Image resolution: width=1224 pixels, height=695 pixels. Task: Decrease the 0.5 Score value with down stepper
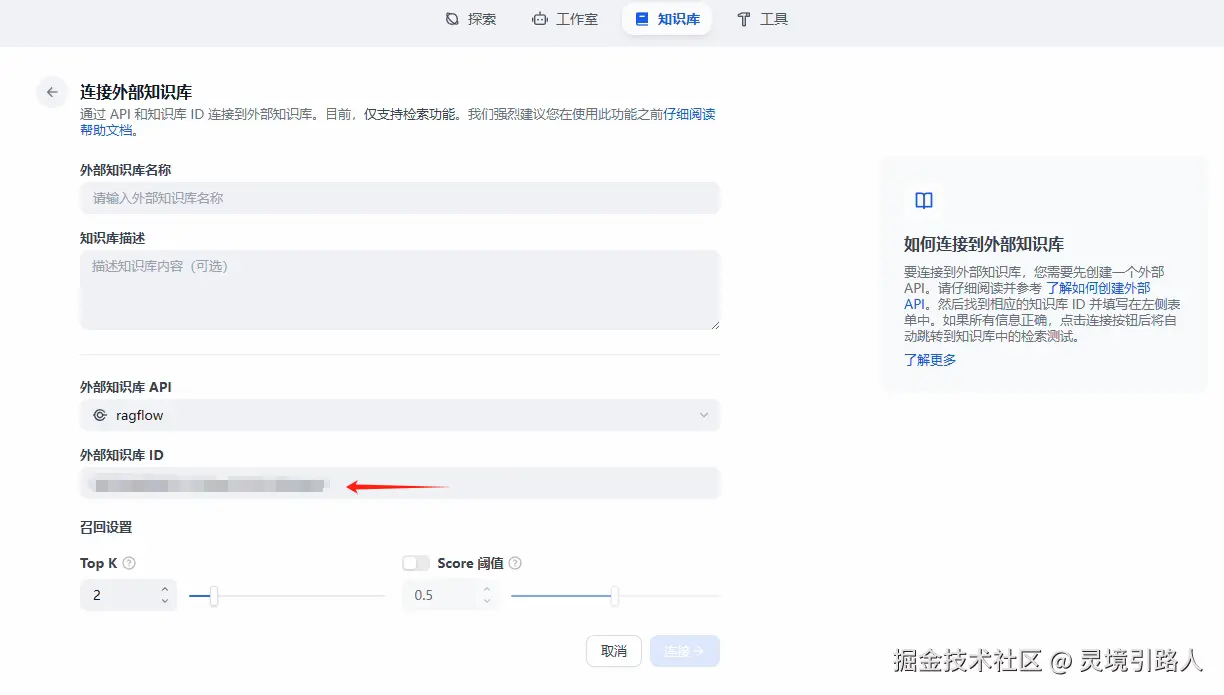point(487,600)
